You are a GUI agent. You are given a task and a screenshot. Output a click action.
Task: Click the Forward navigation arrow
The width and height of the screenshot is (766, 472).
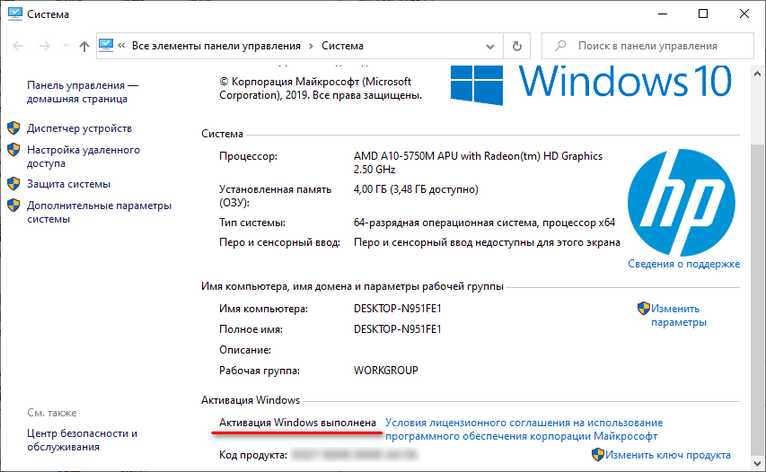coord(44,46)
